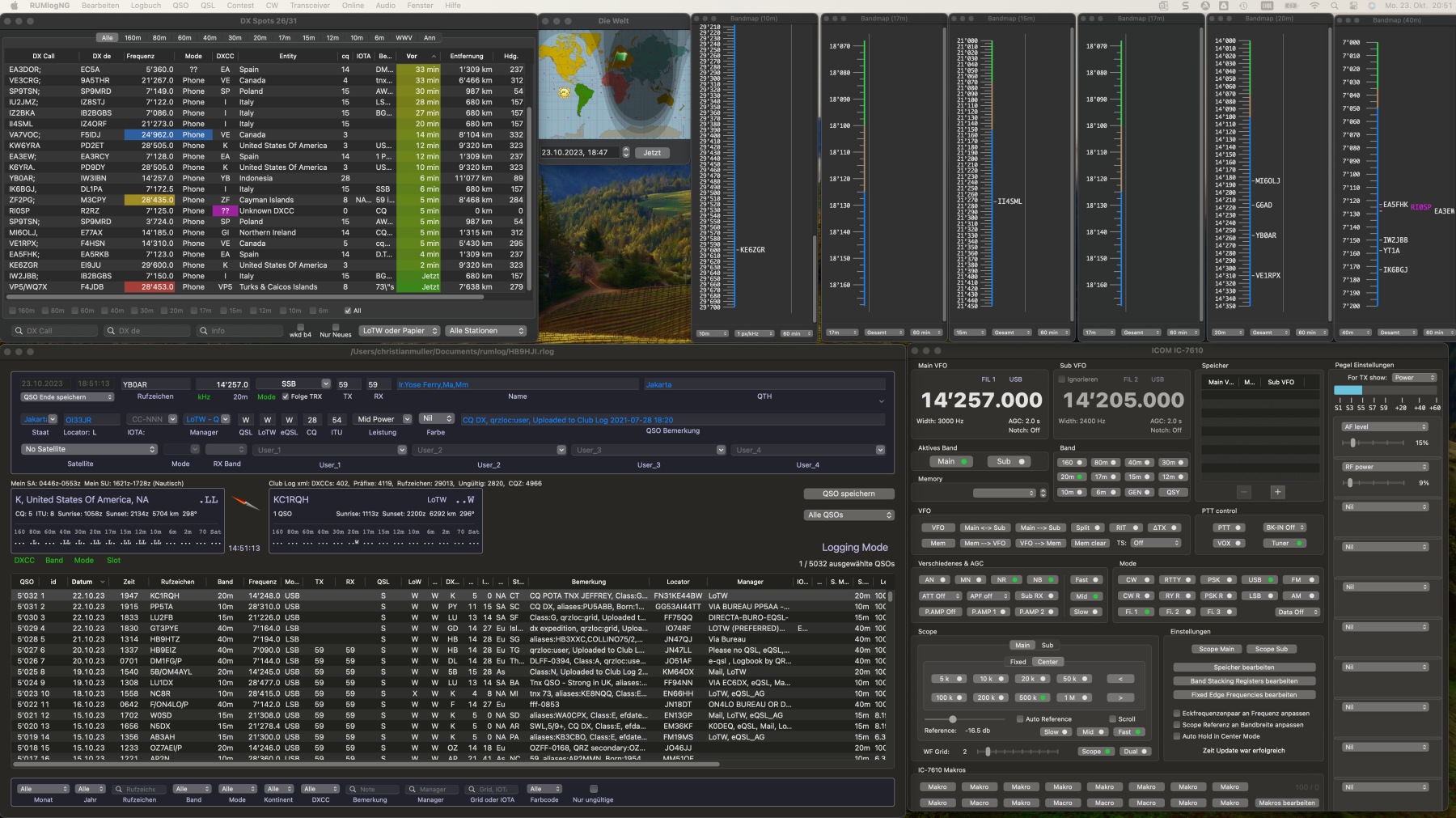Screen dimensions: 1456x818
Task: Click the Speicher bearbeiten button
Action: pos(1243,668)
